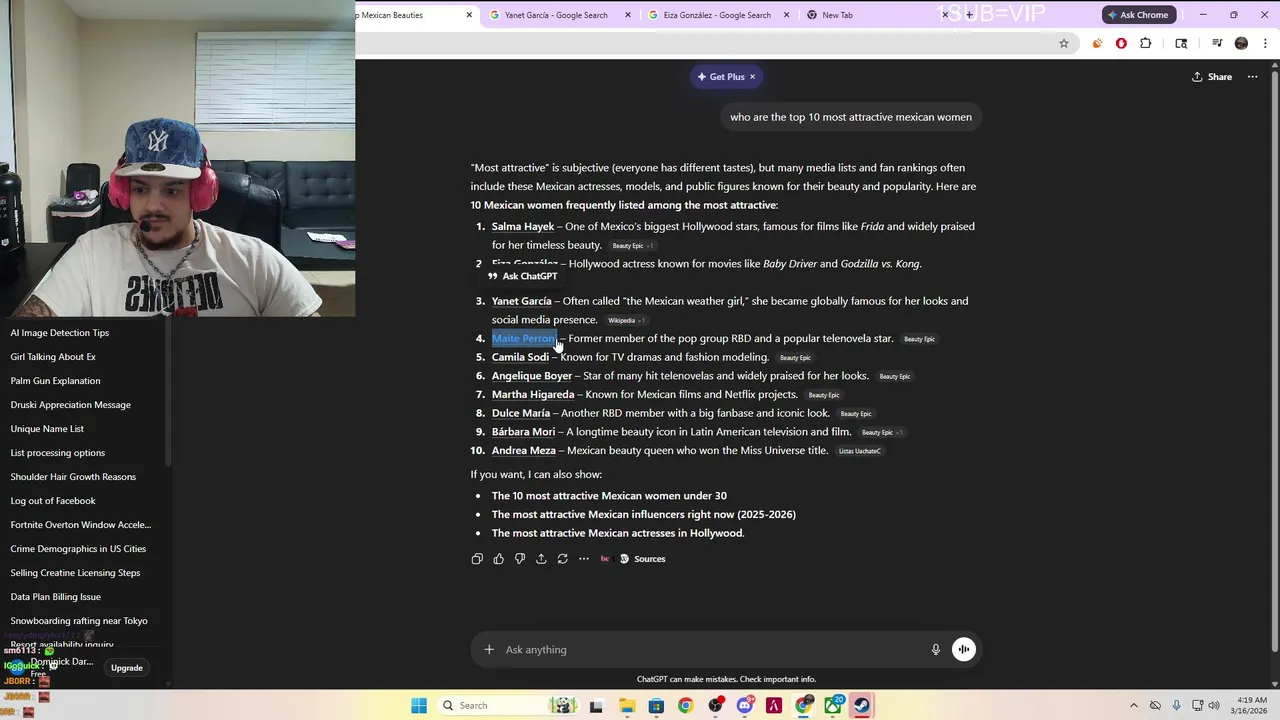
Task: Open the Camila Sodi link
Action: click(520, 357)
